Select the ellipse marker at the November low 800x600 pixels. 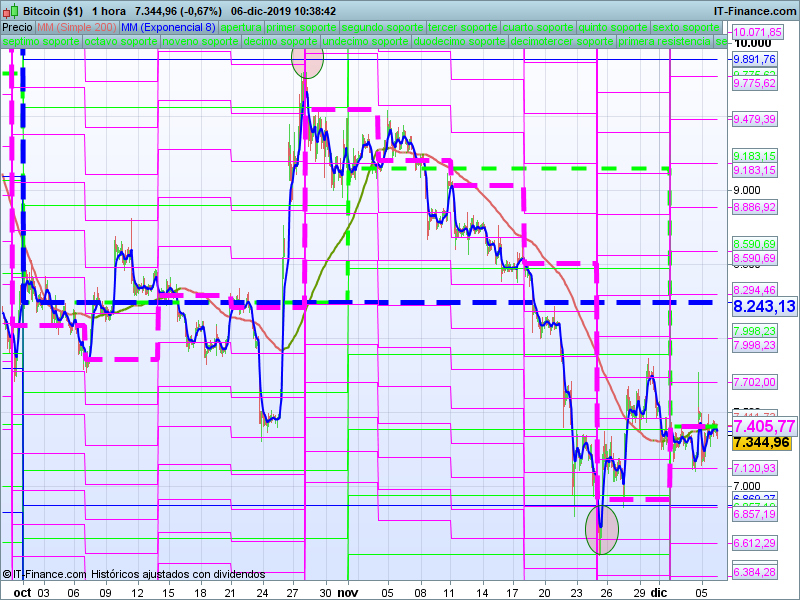[x=602, y=528]
